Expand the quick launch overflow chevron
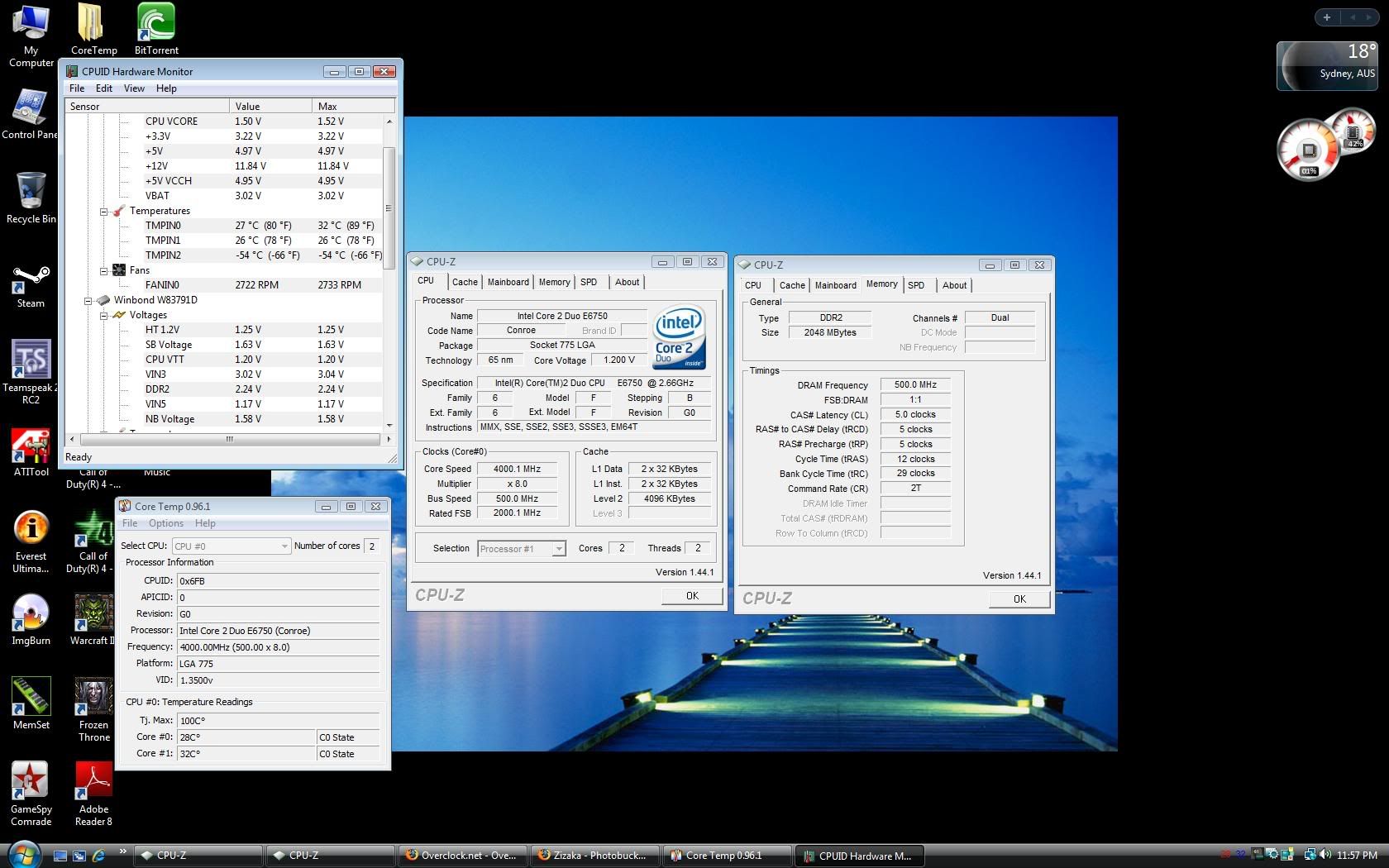1389x868 pixels. (122, 851)
